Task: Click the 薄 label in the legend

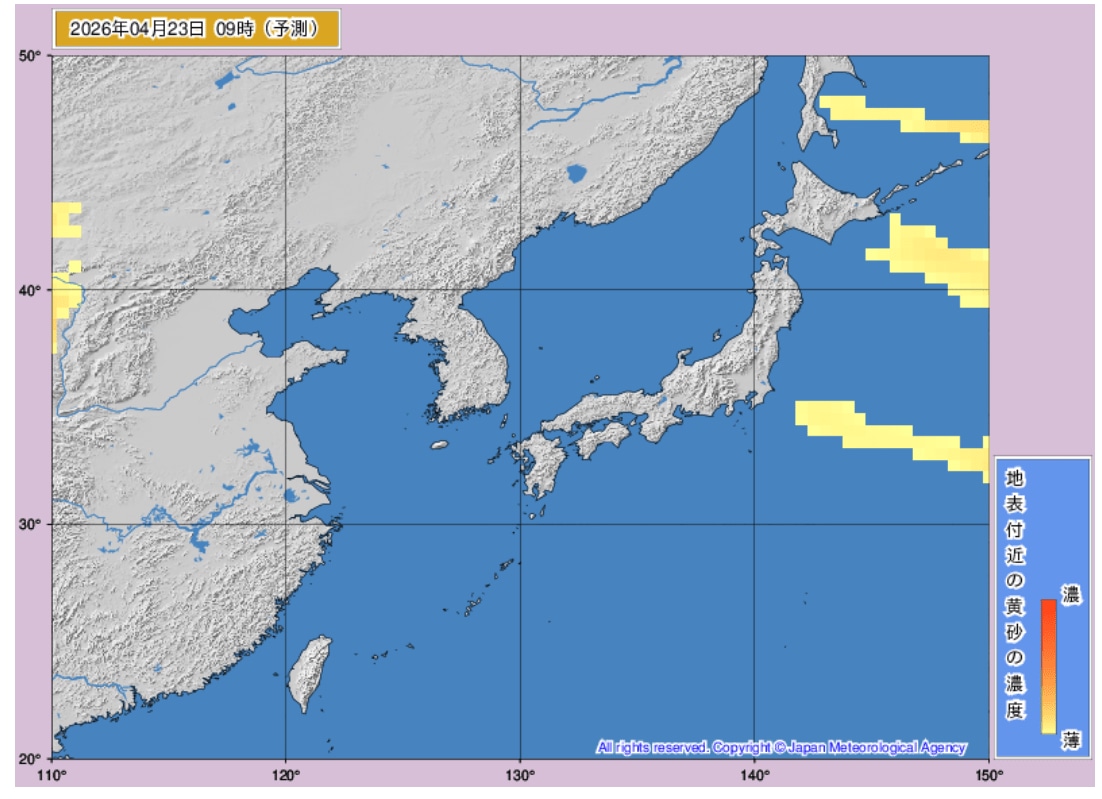Action: click(x=1071, y=740)
